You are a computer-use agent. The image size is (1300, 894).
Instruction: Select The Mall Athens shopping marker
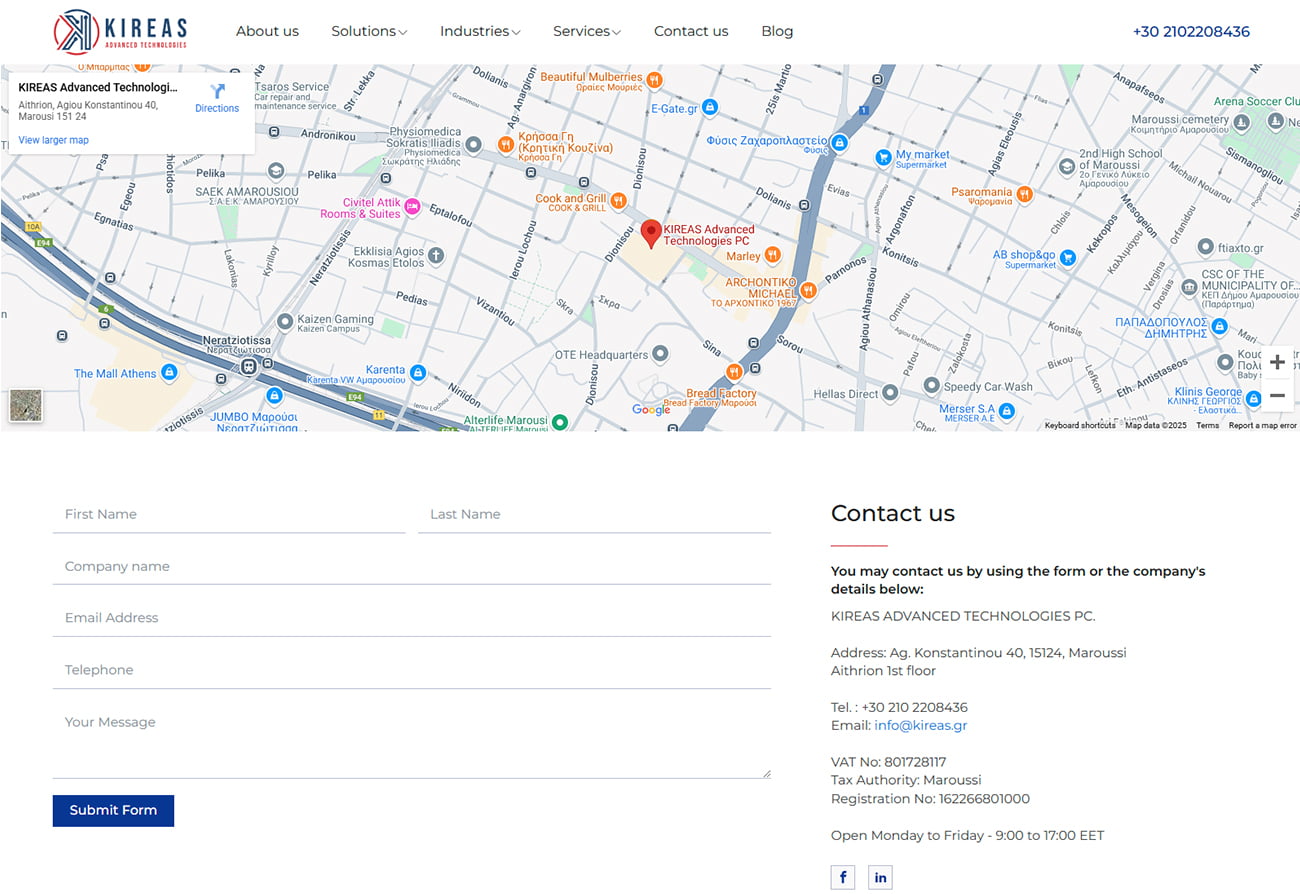pyautogui.click(x=169, y=373)
